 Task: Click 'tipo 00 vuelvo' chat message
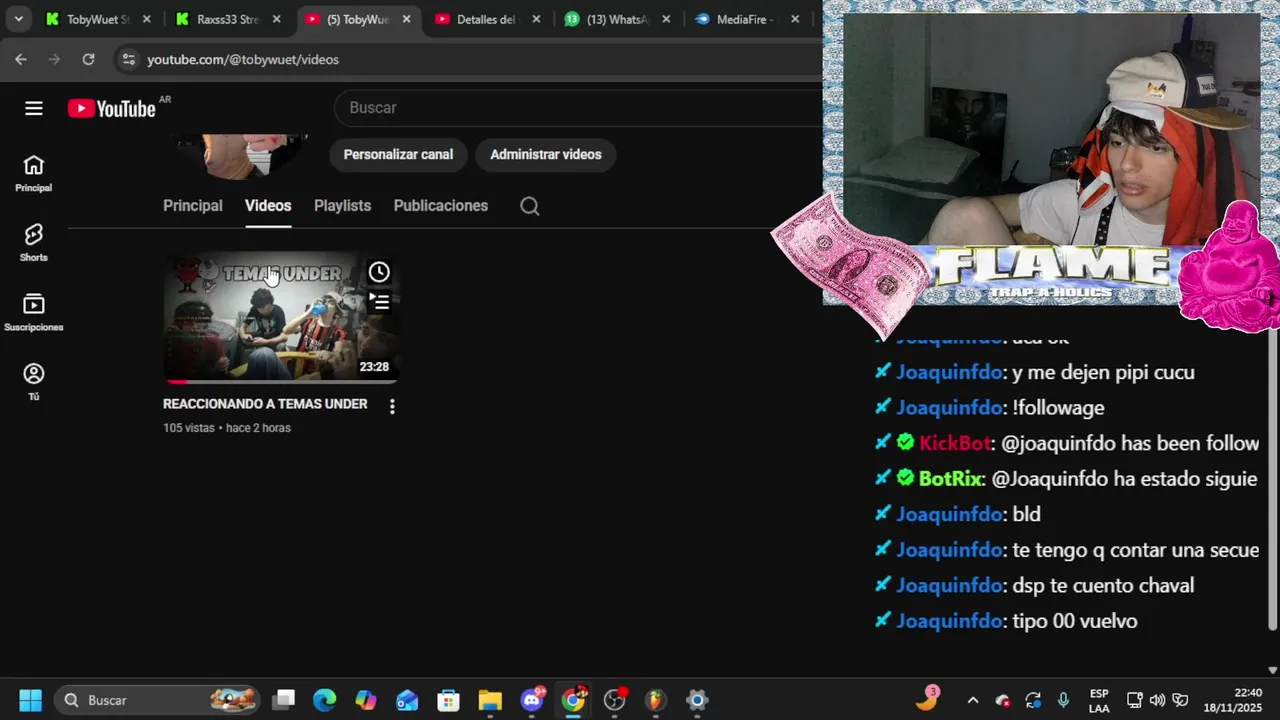[x=1005, y=621]
